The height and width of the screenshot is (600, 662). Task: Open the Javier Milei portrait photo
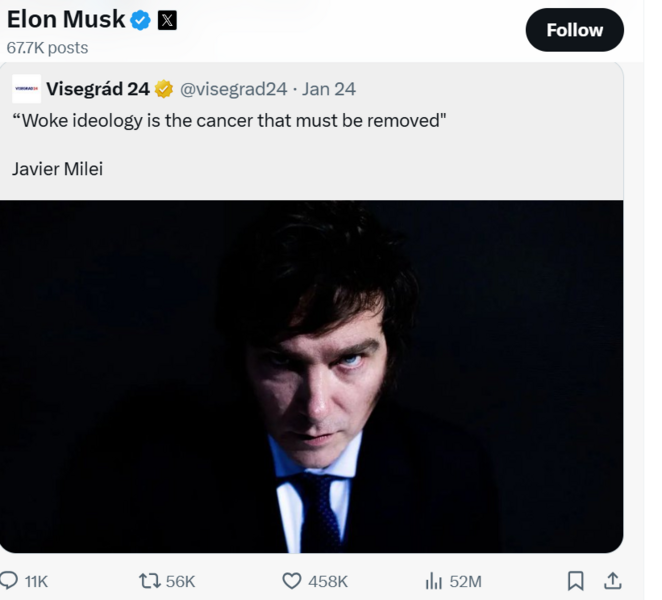pyautogui.click(x=311, y=375)
